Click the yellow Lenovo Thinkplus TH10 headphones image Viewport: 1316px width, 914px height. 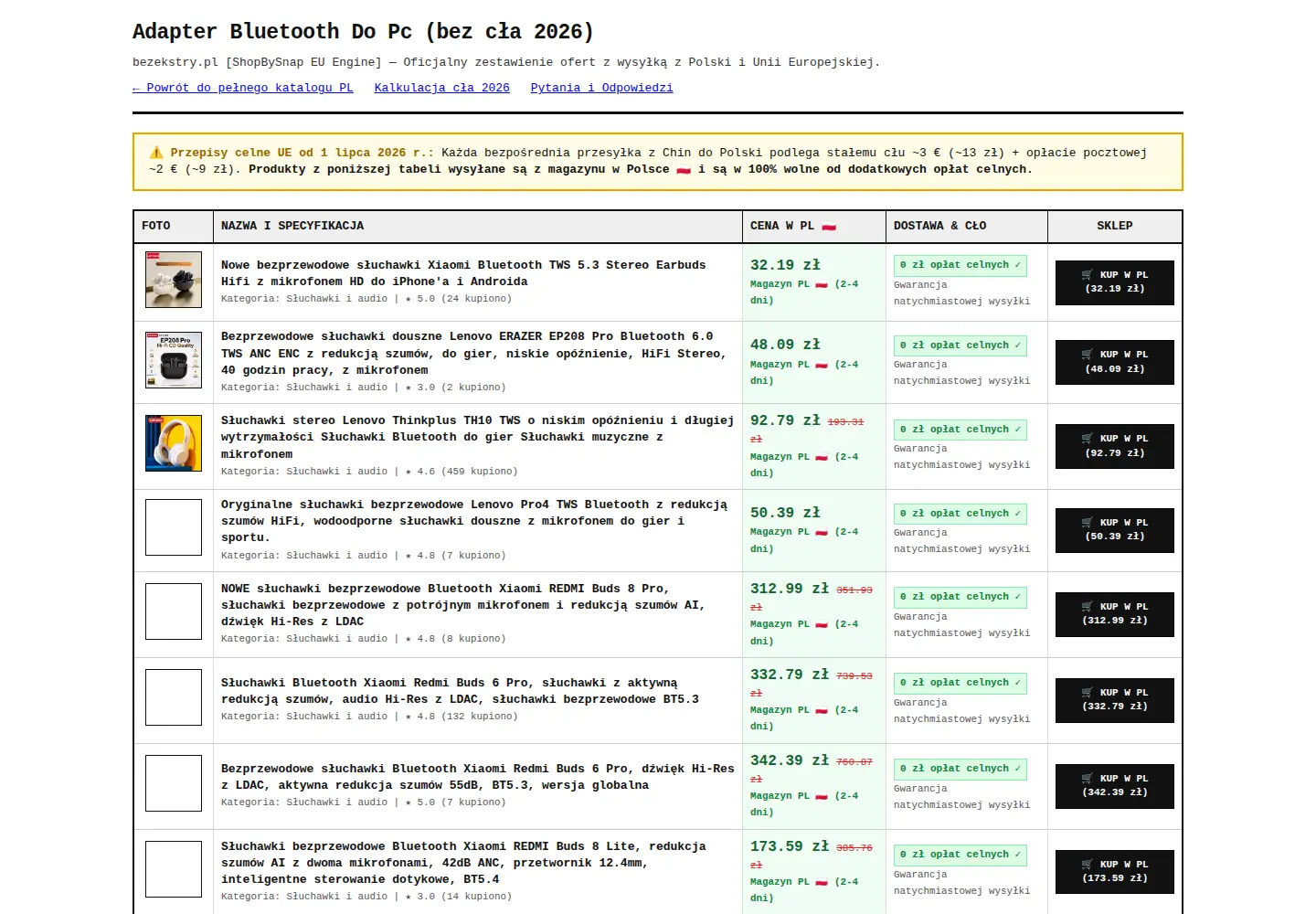click(174, 443)
